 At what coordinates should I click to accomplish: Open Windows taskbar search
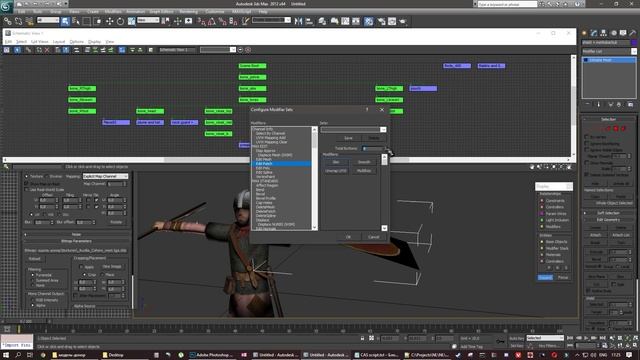point(18,355)
